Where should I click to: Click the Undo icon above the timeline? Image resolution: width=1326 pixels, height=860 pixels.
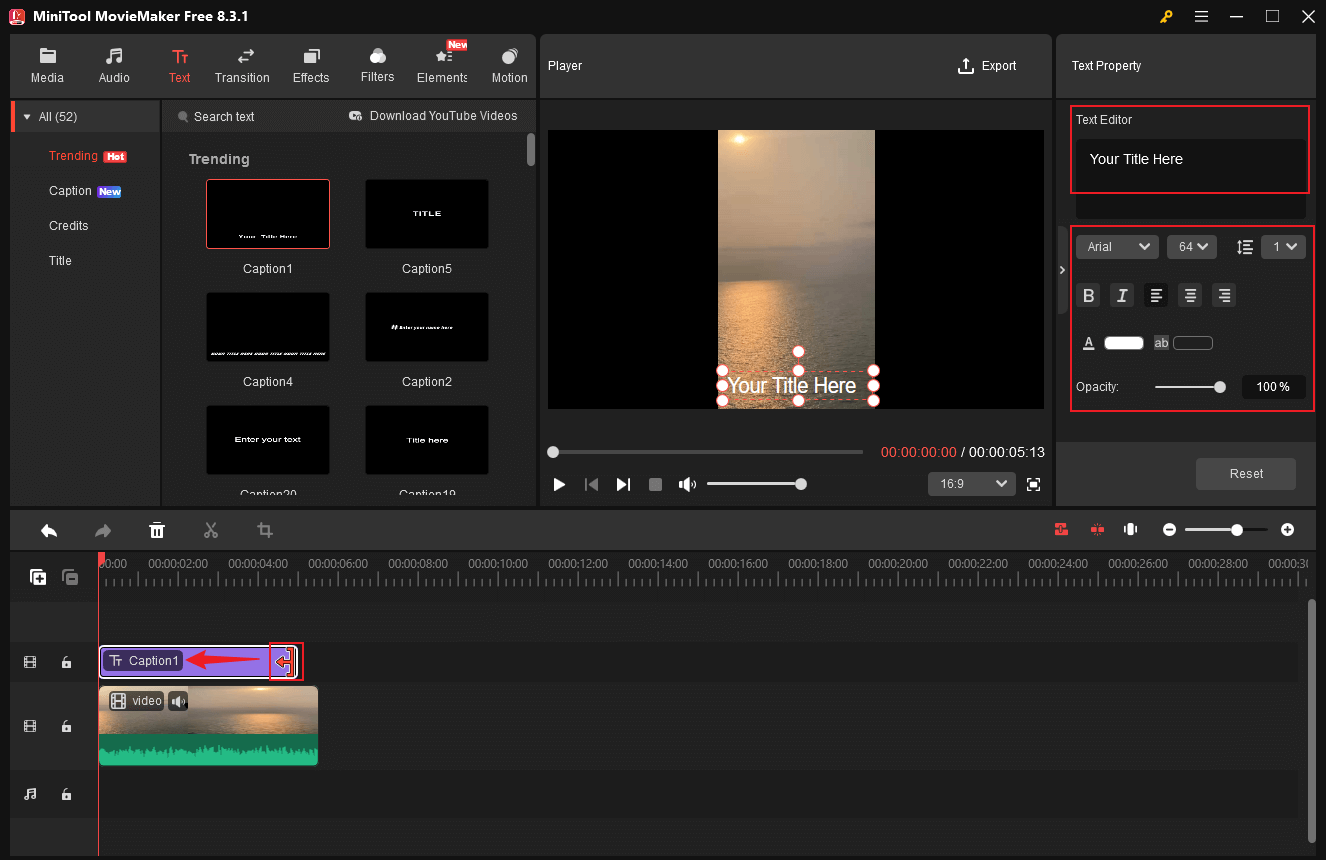click(49, 530)
